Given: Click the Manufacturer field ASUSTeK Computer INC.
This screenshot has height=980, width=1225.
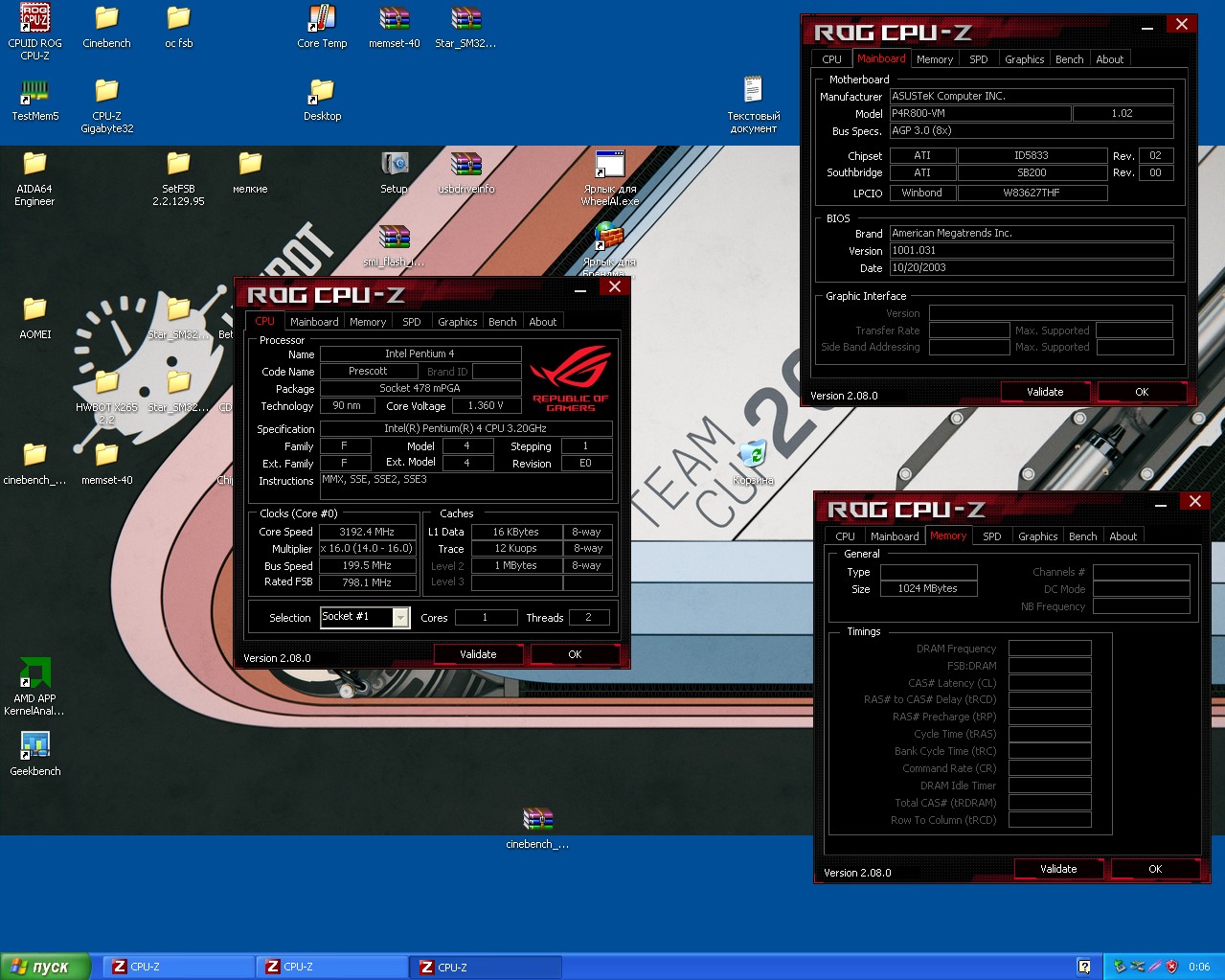Looking at the screenshot, I should coord(1032,96).
